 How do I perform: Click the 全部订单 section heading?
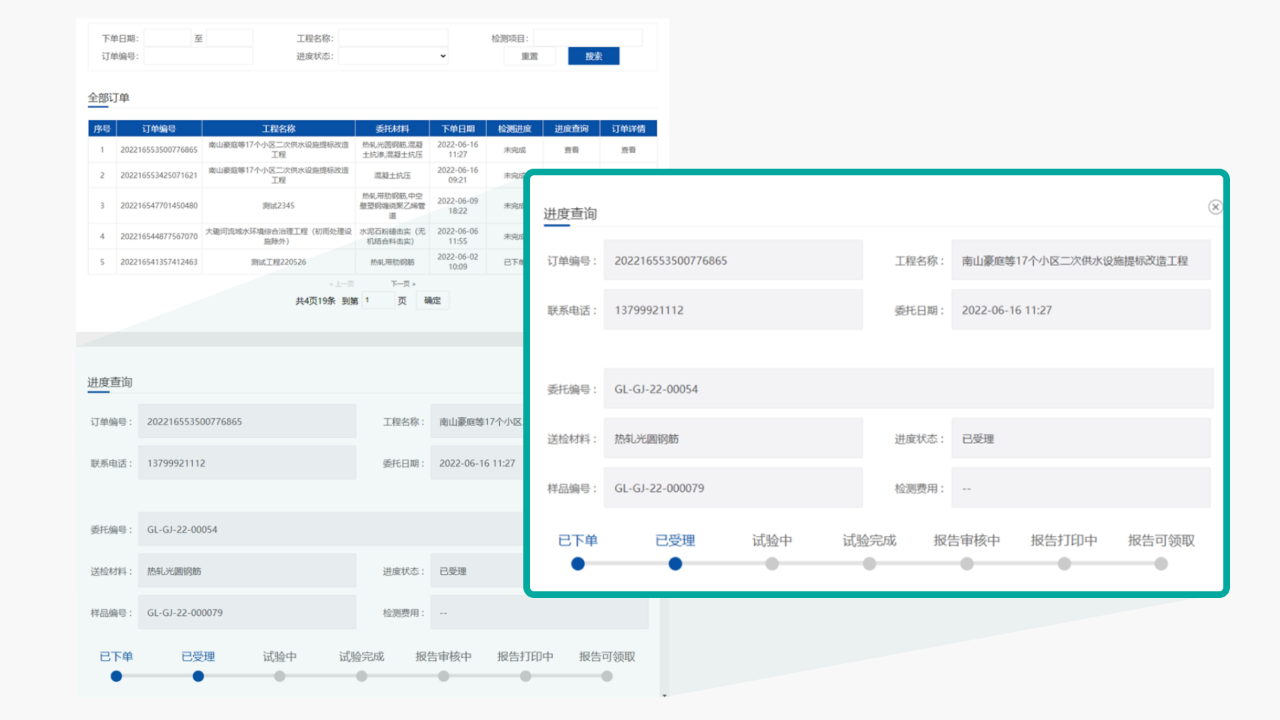pyautogui.click(x=108, y=98)
